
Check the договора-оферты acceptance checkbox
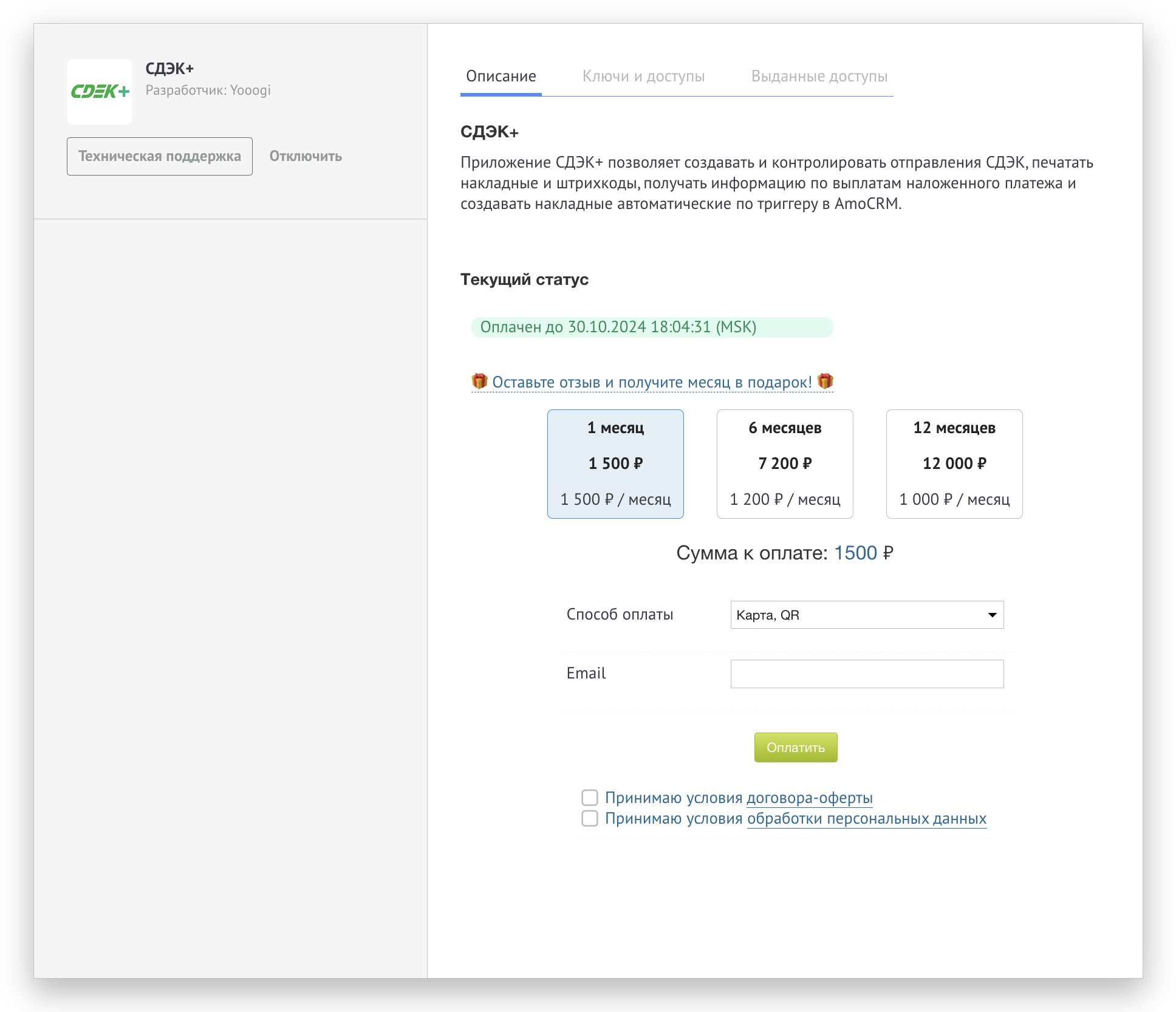590,798
